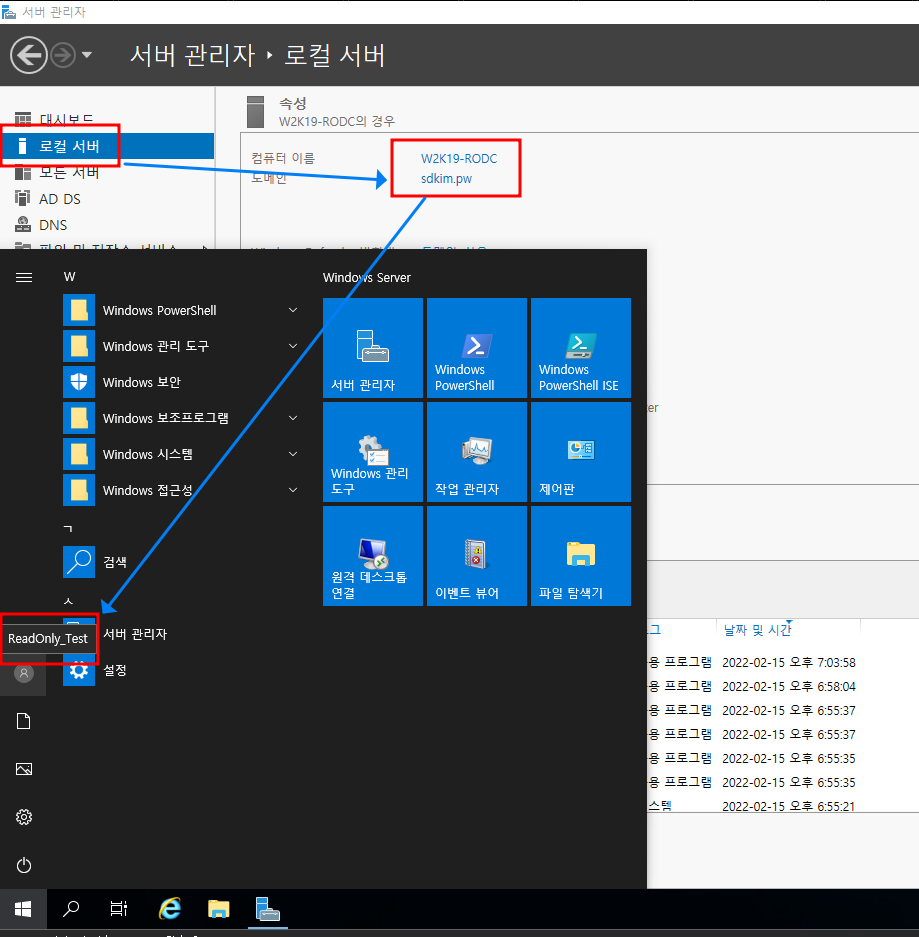Switch to Server Manager on the taskbar
Screen dimensions: 919x937
coord(268,909)
